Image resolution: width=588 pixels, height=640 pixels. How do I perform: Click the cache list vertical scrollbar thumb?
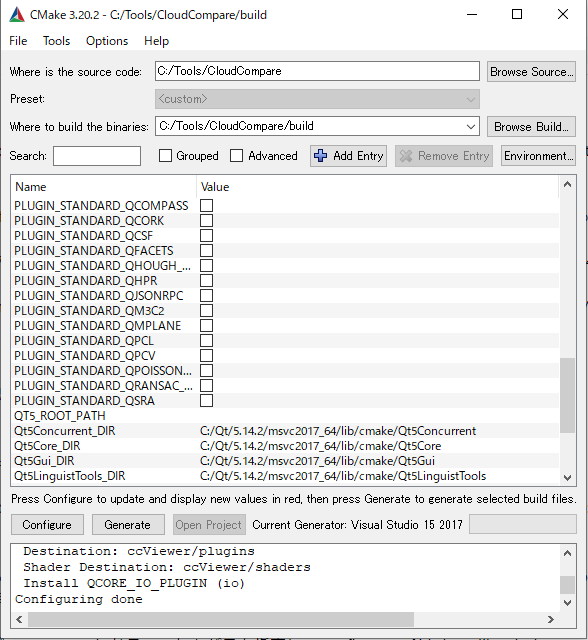point(567,395)
